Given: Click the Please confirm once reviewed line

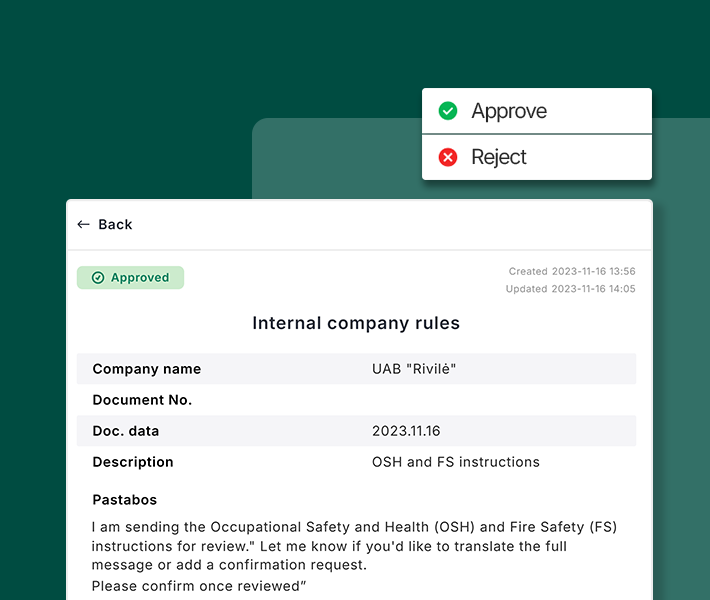Looking at the screenshot, I should 199,586.
